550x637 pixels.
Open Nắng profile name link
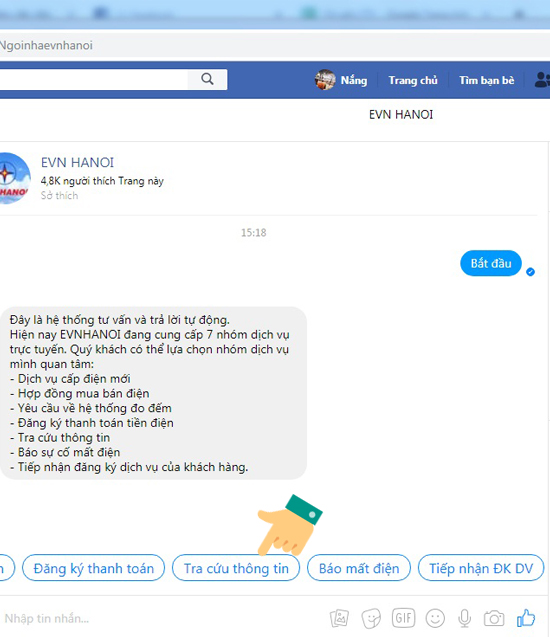point(354,80)
